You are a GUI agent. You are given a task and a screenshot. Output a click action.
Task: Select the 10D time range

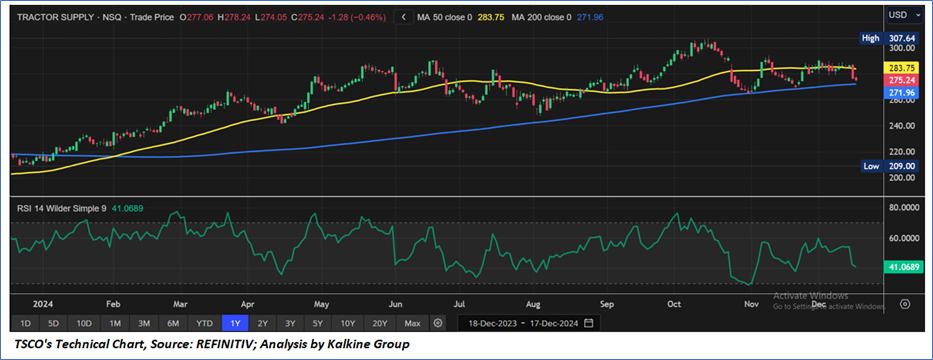84,323
